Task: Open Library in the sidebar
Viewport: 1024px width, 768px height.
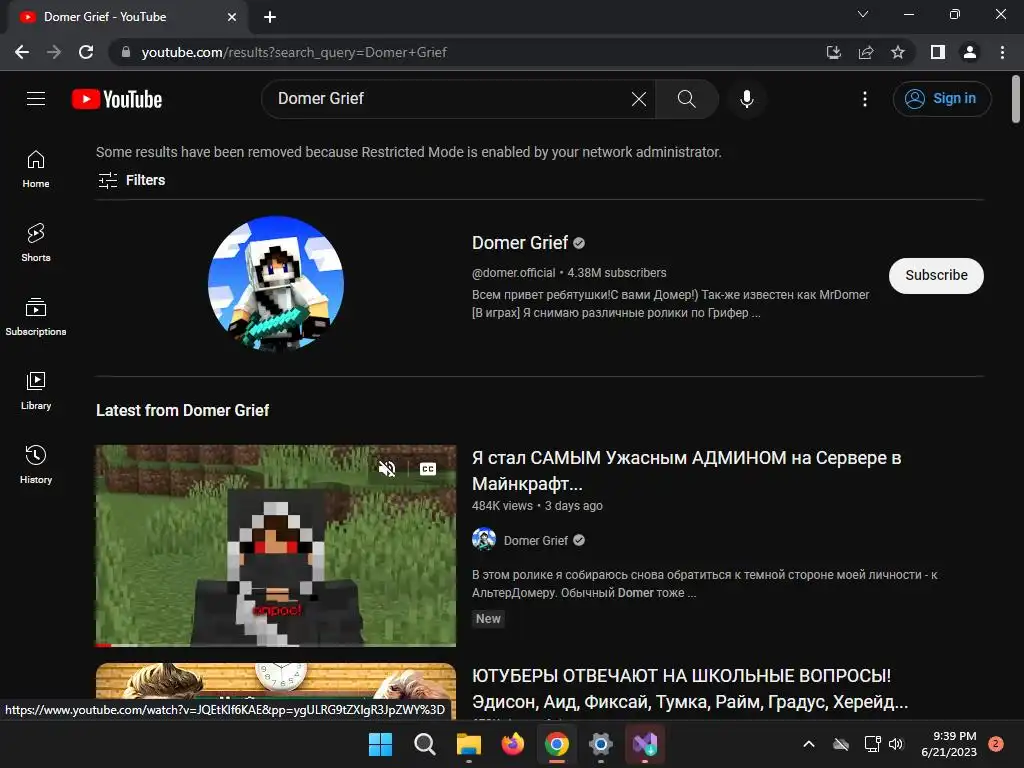Action: 36,391
